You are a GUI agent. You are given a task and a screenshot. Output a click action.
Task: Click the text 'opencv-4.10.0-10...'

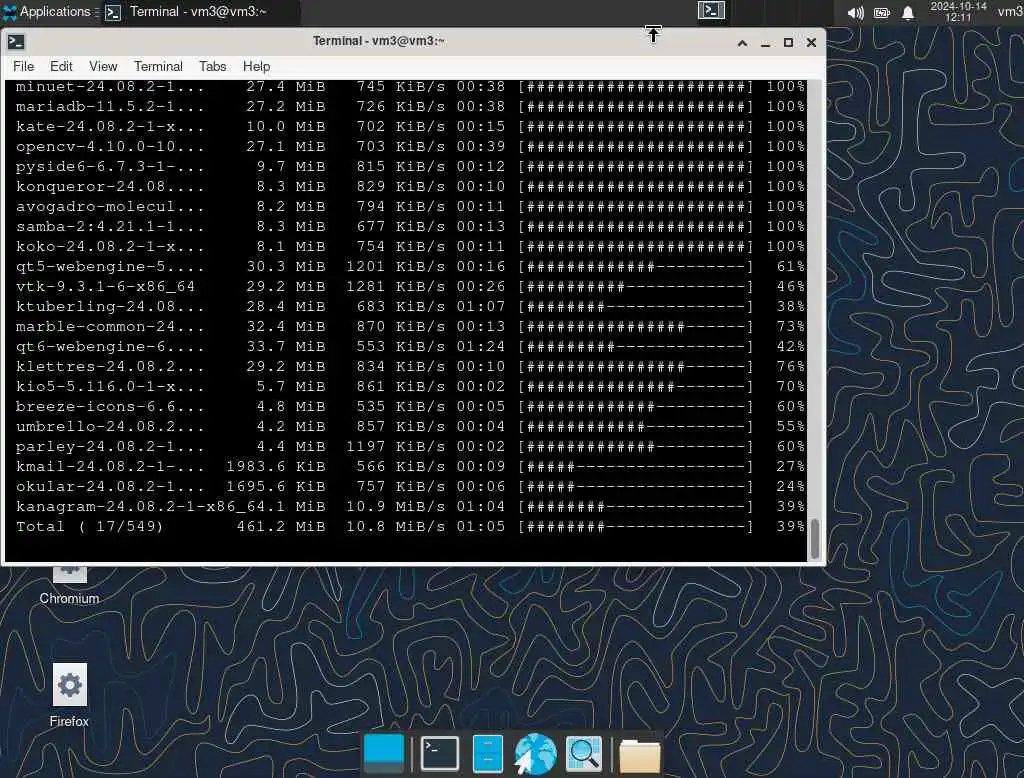coord(110,146)
